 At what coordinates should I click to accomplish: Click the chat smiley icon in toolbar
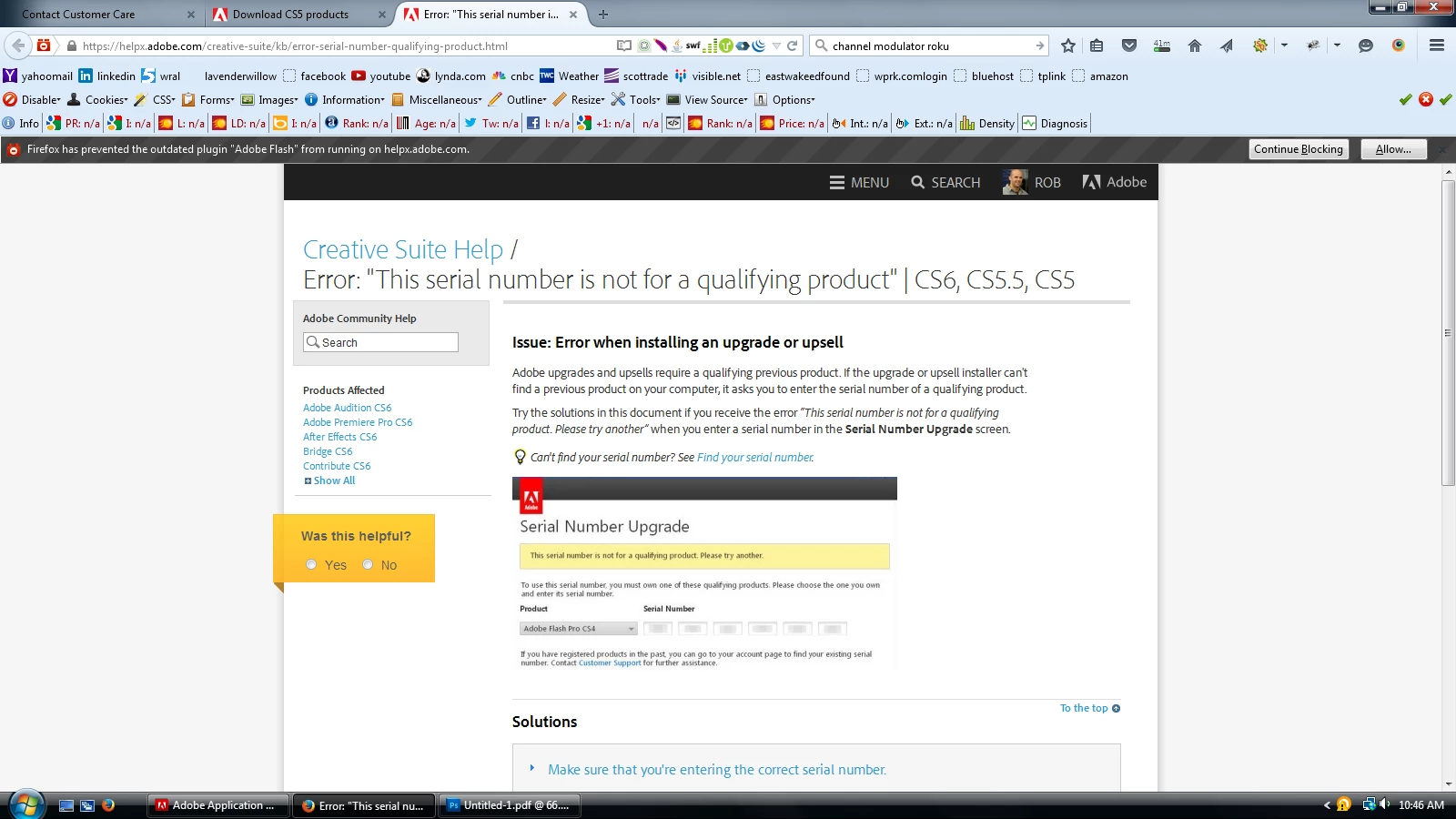(x=1365, y=45)
